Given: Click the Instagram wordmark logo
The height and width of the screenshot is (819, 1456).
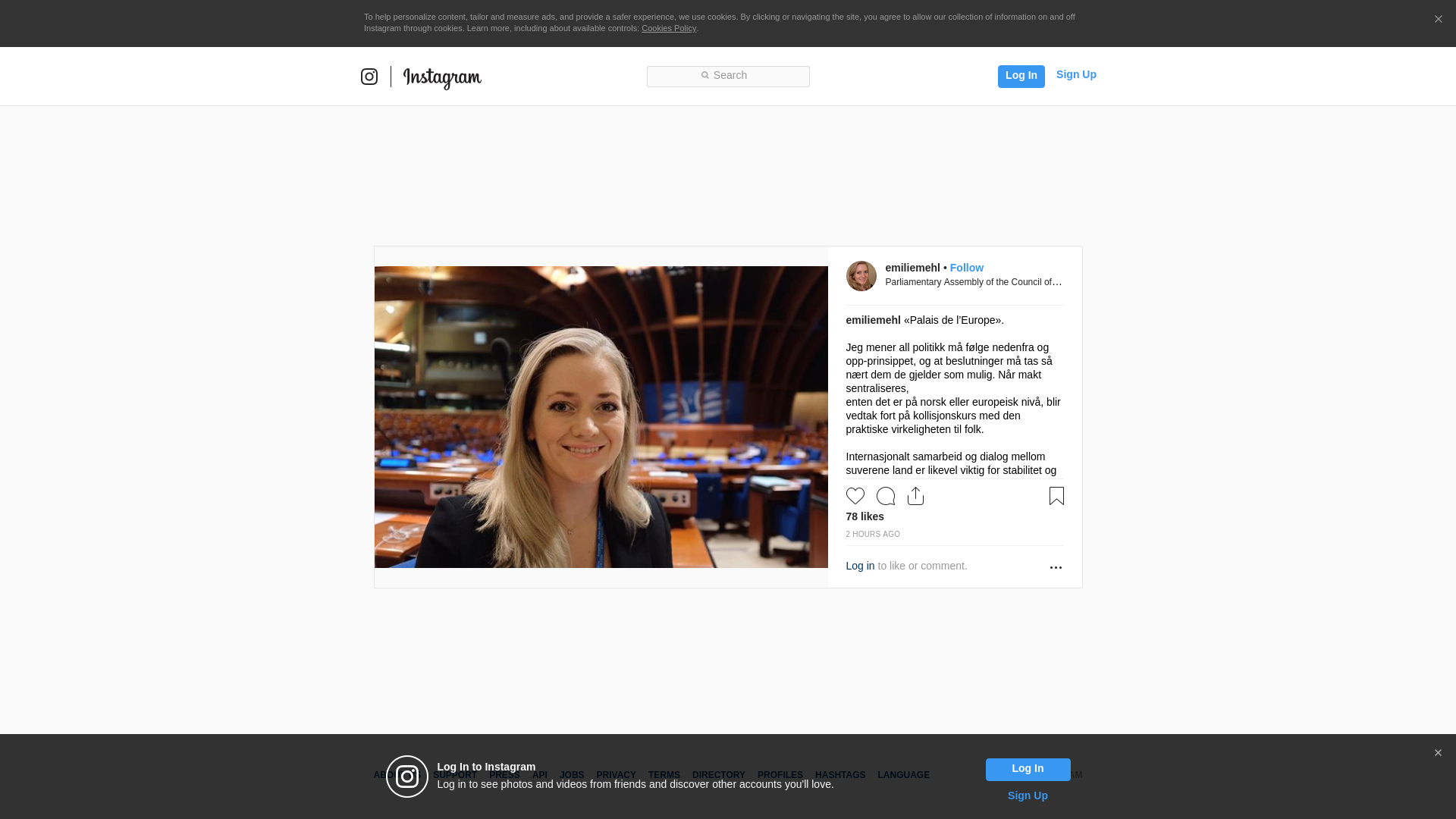Looking at the screenshot, I should (x=442, y=78).
